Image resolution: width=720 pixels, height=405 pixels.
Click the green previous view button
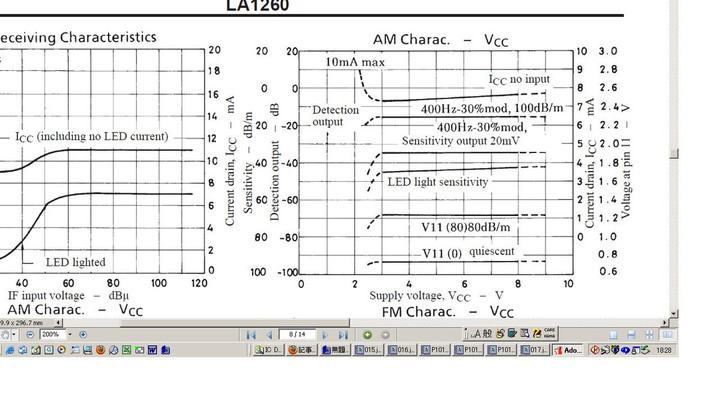pyautogui.click(x=367, y=334)
